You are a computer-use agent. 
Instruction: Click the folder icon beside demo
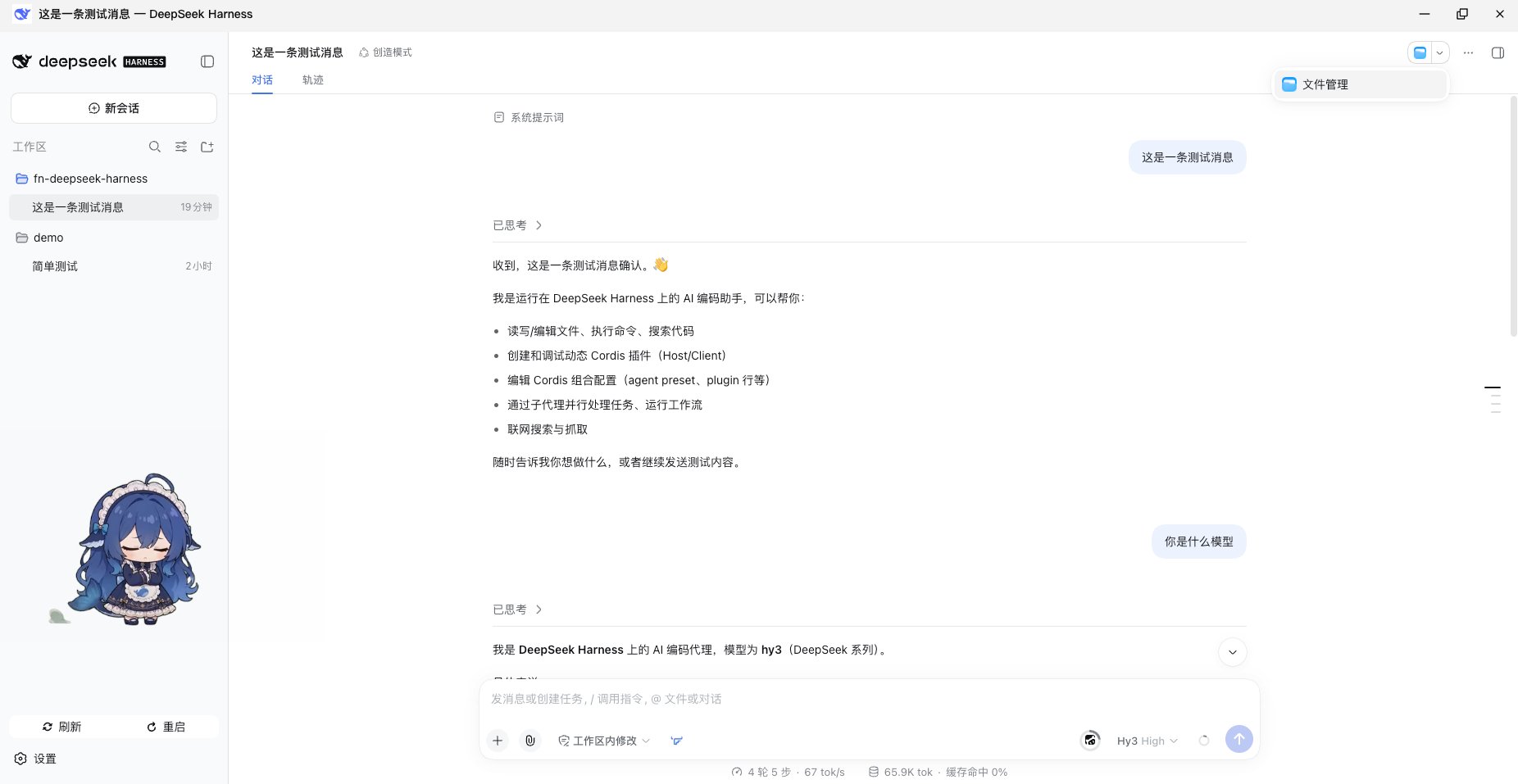point(22,238)
